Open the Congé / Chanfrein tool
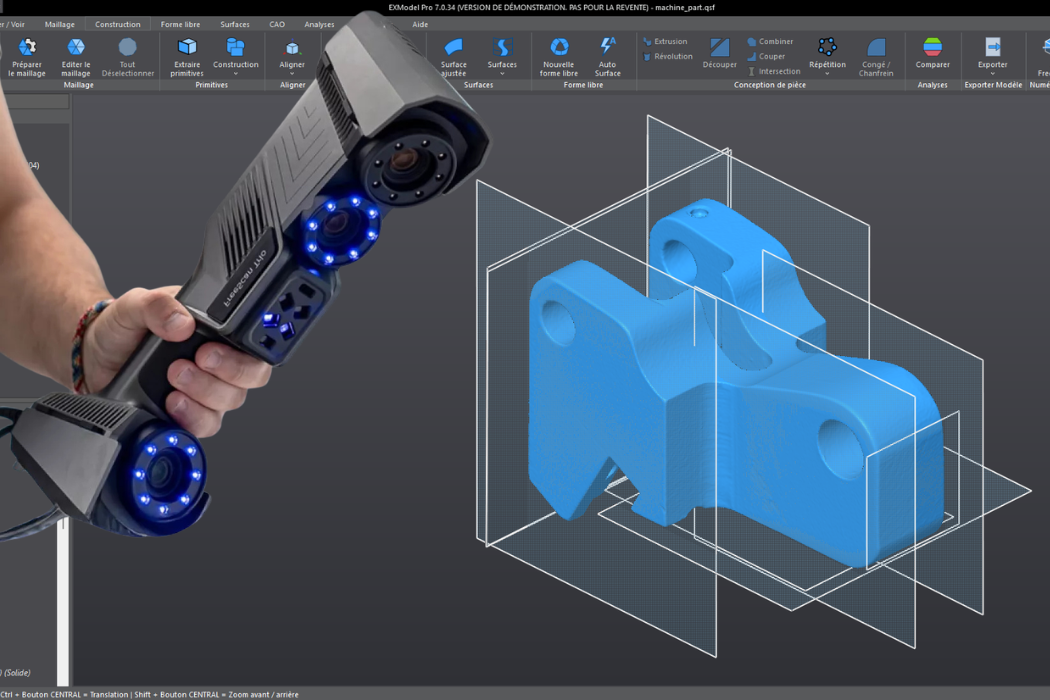The image size is (1050, 700). [876, 57]
